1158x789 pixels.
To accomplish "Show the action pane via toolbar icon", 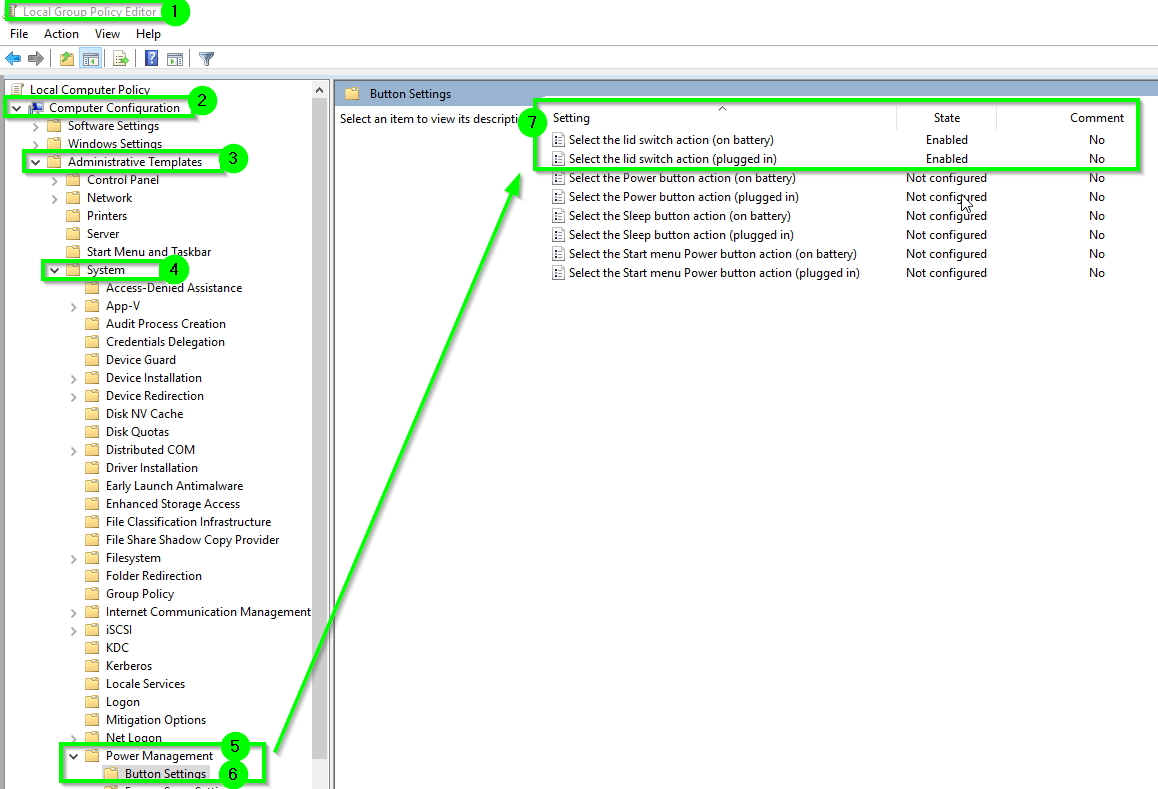I will 176,57.
